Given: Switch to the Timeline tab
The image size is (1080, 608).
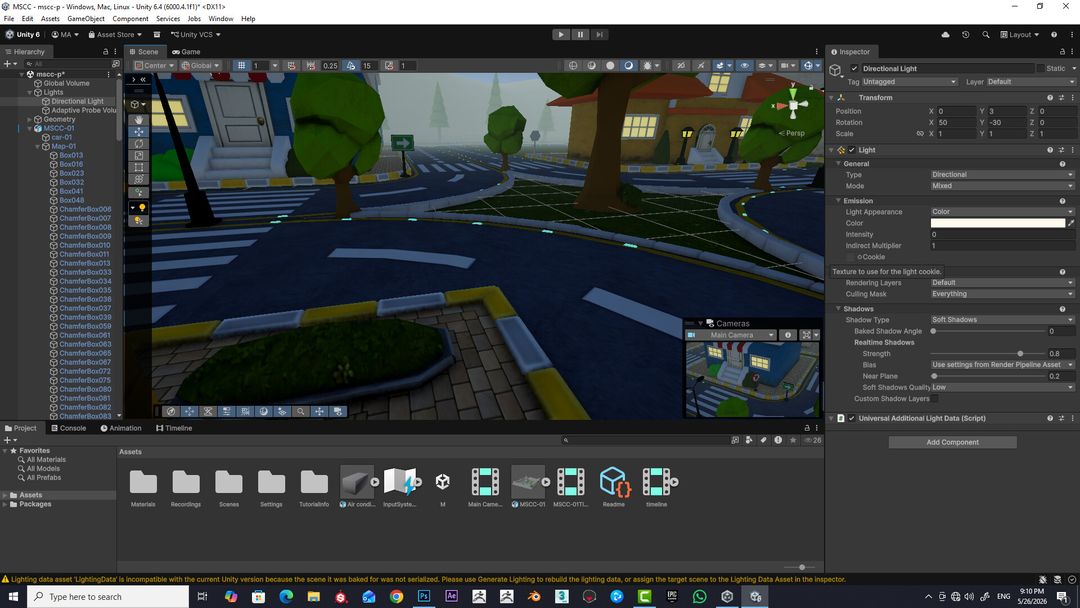Looking at the screenshot, I should pos(174,428).
